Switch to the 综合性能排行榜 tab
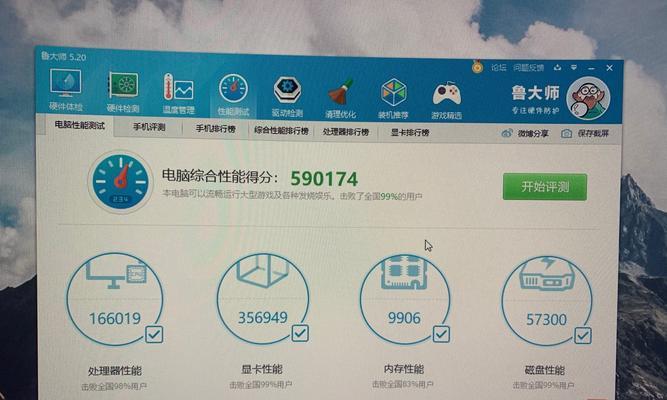Viewport: 667px width, 400px height. [x=281, y=131]
